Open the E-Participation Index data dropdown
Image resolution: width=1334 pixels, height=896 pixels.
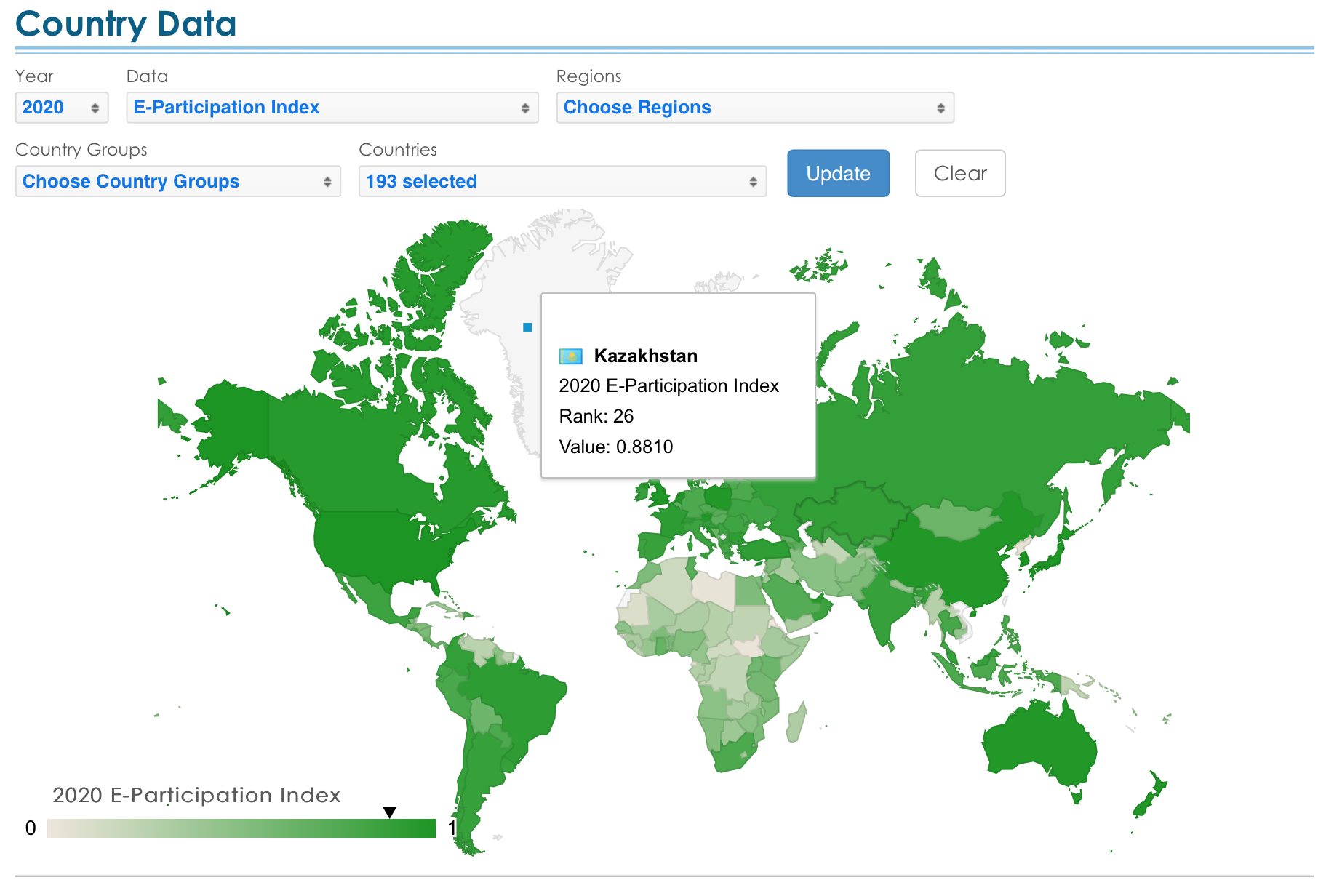(332, 108)
